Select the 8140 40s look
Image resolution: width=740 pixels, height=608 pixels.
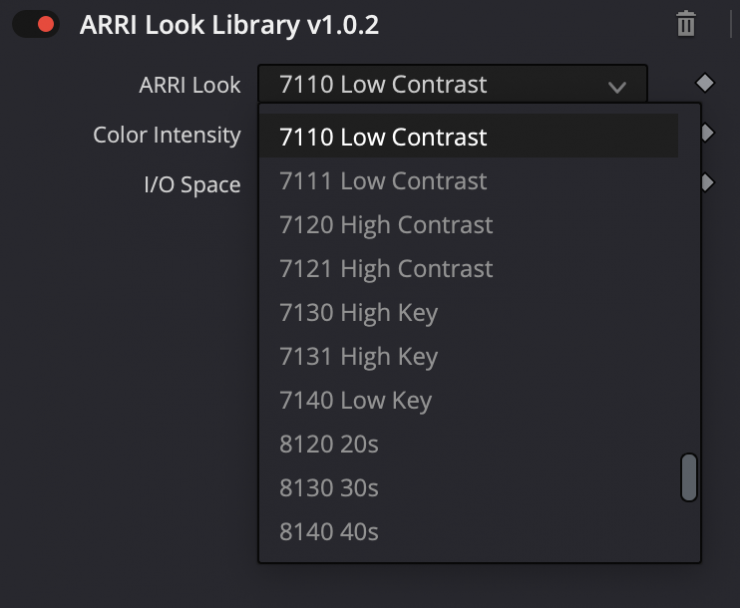click(x=469, y=532)
